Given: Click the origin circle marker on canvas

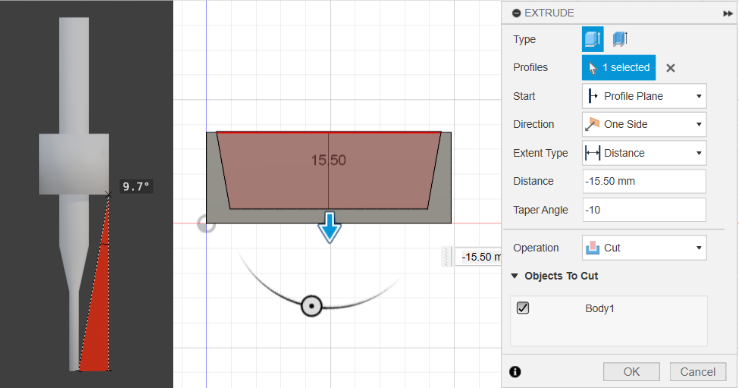Looking at the screenshot, I should pyautogui.click(x=206, y=224).
